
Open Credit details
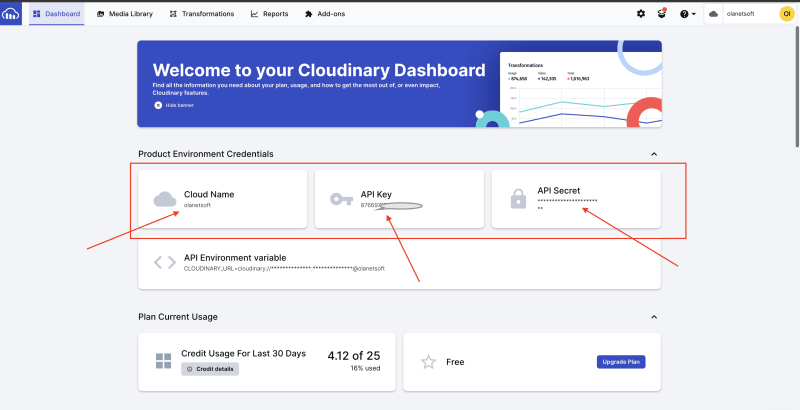210,369
